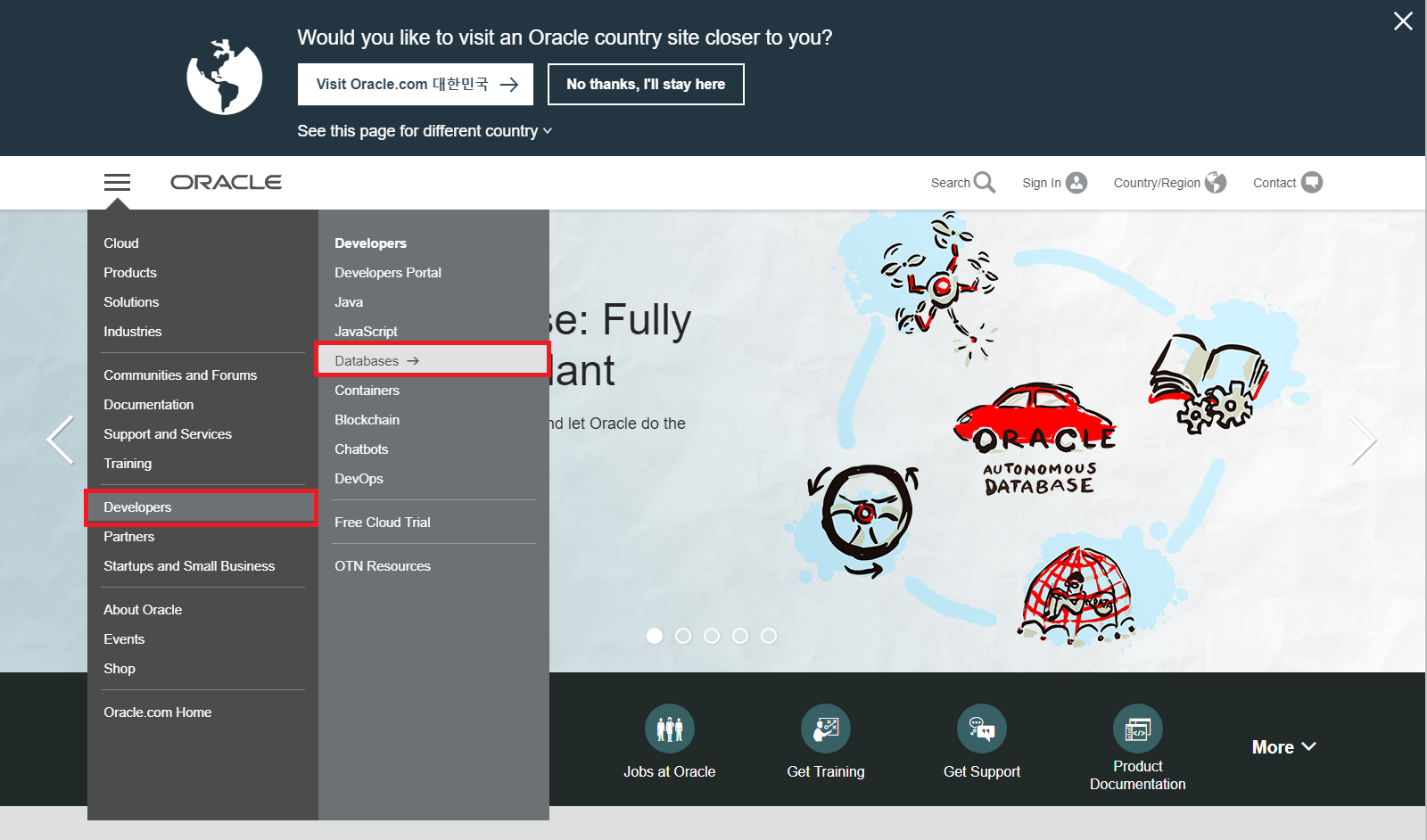Screen dimensions: 1427x840
Task: Go to Oracle.com Home link
Action: [x=158, y=712]
